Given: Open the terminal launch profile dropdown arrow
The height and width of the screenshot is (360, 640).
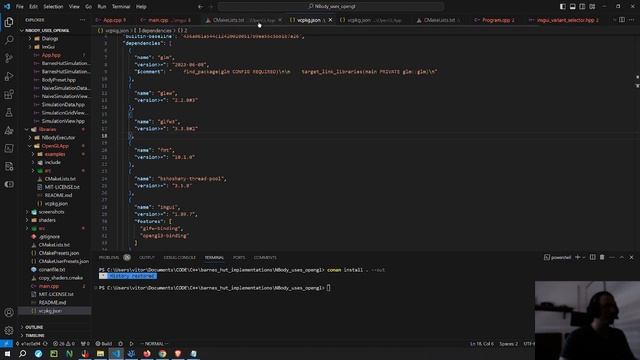Looking at the screenshot, I should 584,257.
